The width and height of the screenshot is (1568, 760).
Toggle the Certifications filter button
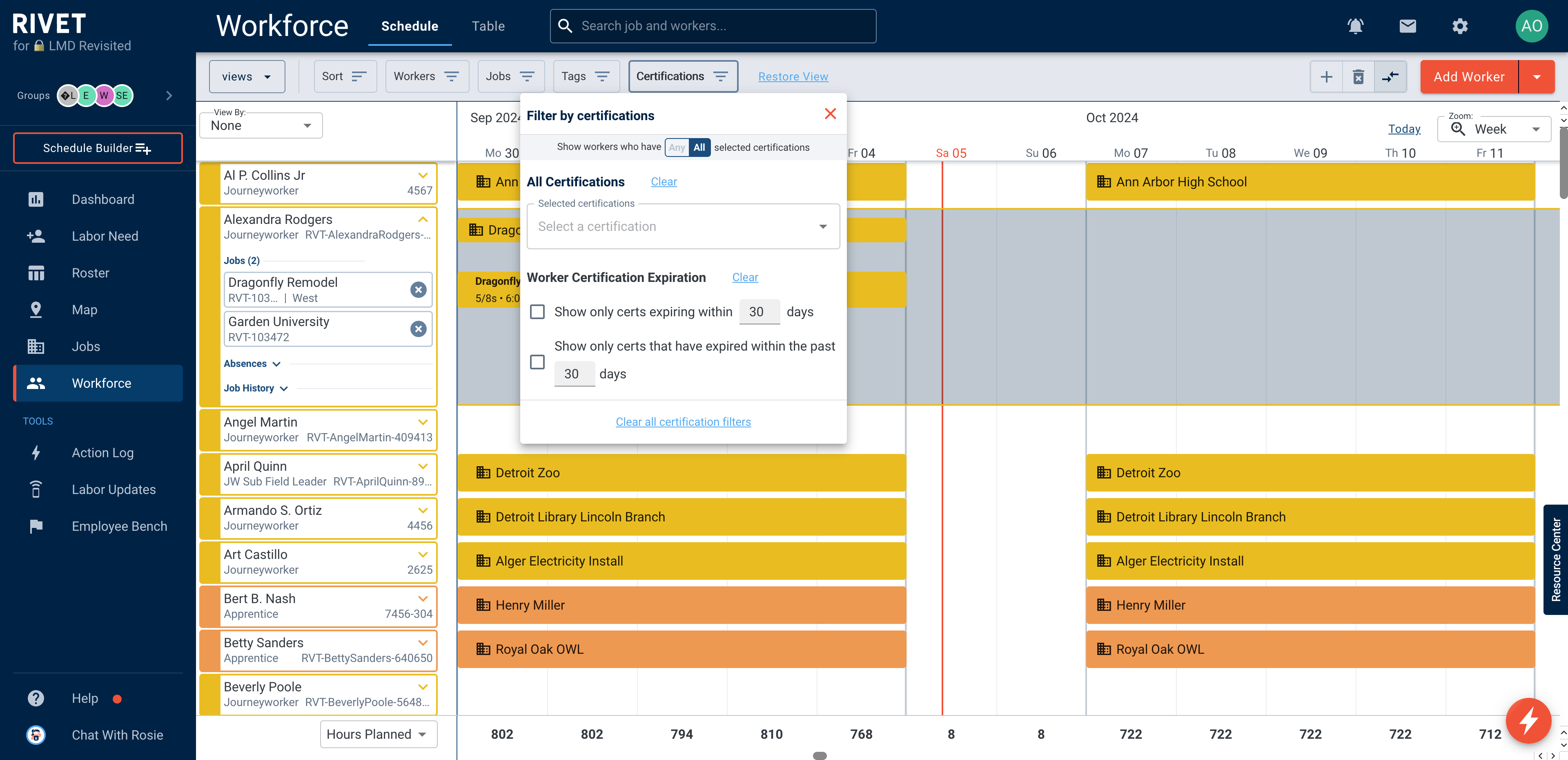[683, 77]
